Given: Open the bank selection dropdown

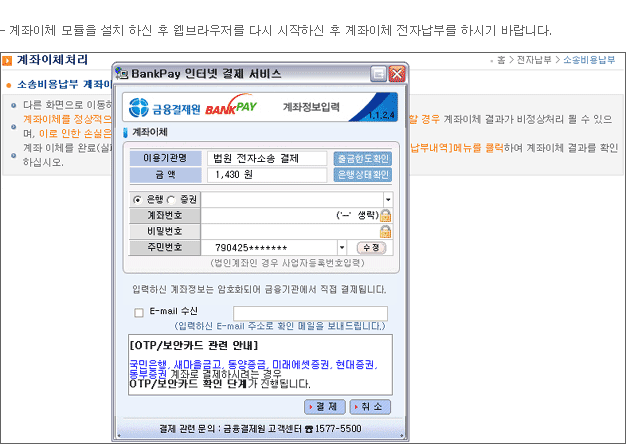Looking at the screenshot, I should [388, 200].
